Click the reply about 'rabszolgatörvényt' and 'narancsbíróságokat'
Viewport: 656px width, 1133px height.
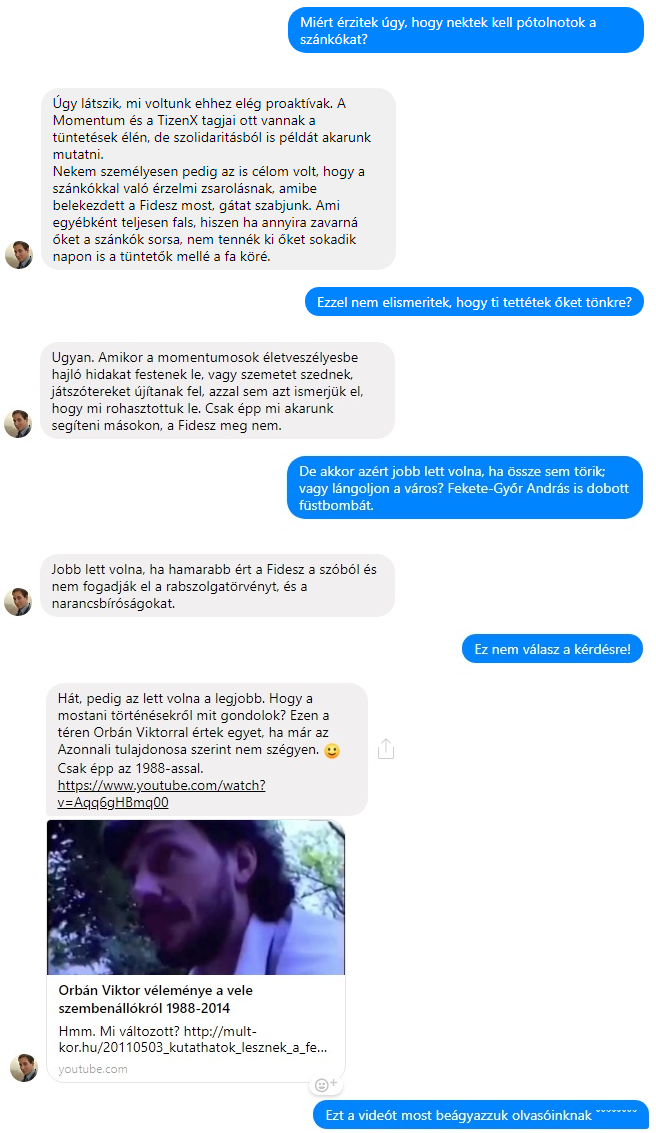click(x=218, y=586)
